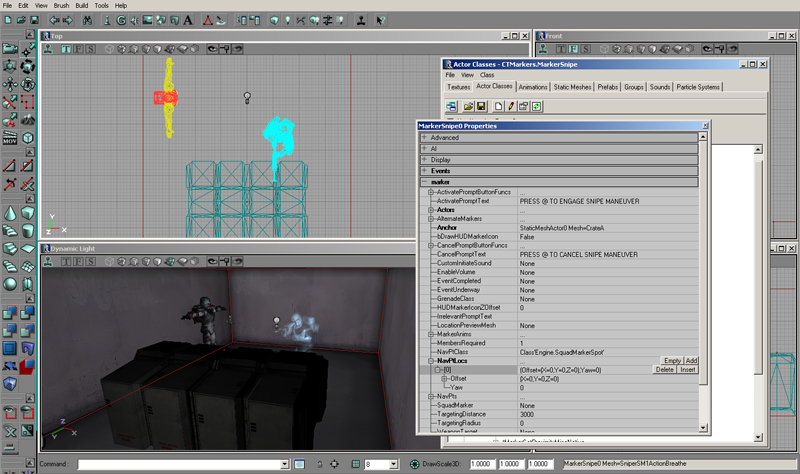The width and height of the screenshot is (800, 474).
Task: Switch to the Static Meshes tab
Action: click(x=572, y=87)
